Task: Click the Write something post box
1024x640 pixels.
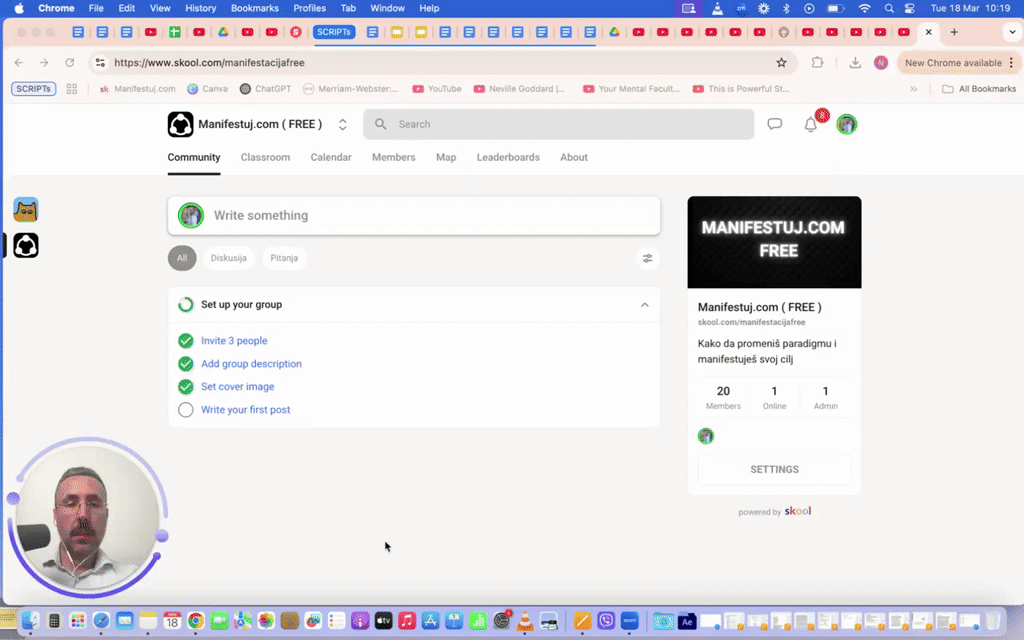Action: tap(414, 216)
